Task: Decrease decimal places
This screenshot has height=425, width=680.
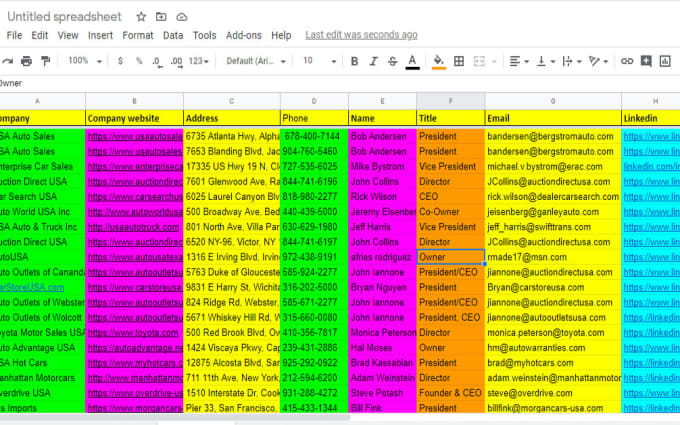Action: tap(157, 62)
